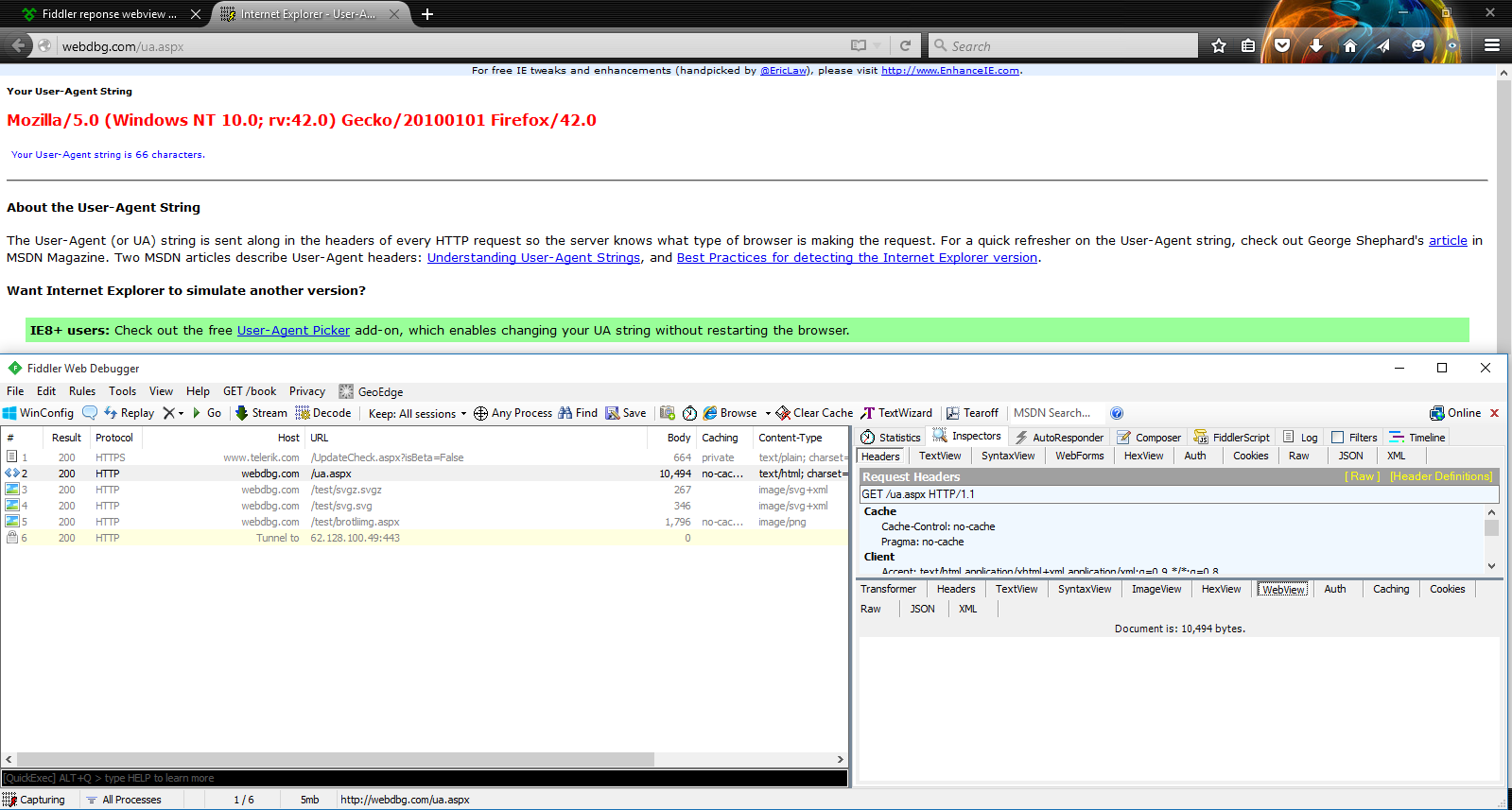Screen dimensions: 1512x810
Task: Select session 5 /test/brotliimg.aspx row
Action: click(x=425, y=522)
